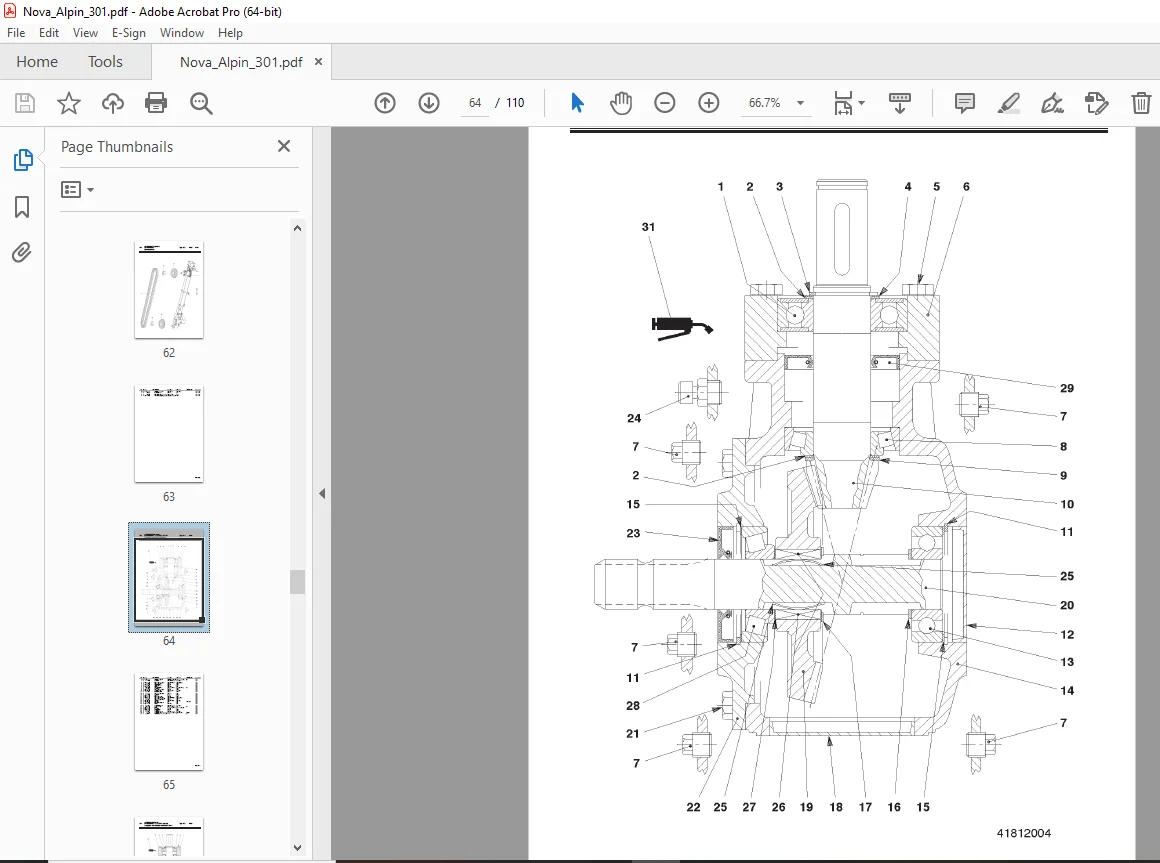Expand the zoom level dropdown
Image resolution: width=1160 pixels, height=863 pixels.
point(800,103)
